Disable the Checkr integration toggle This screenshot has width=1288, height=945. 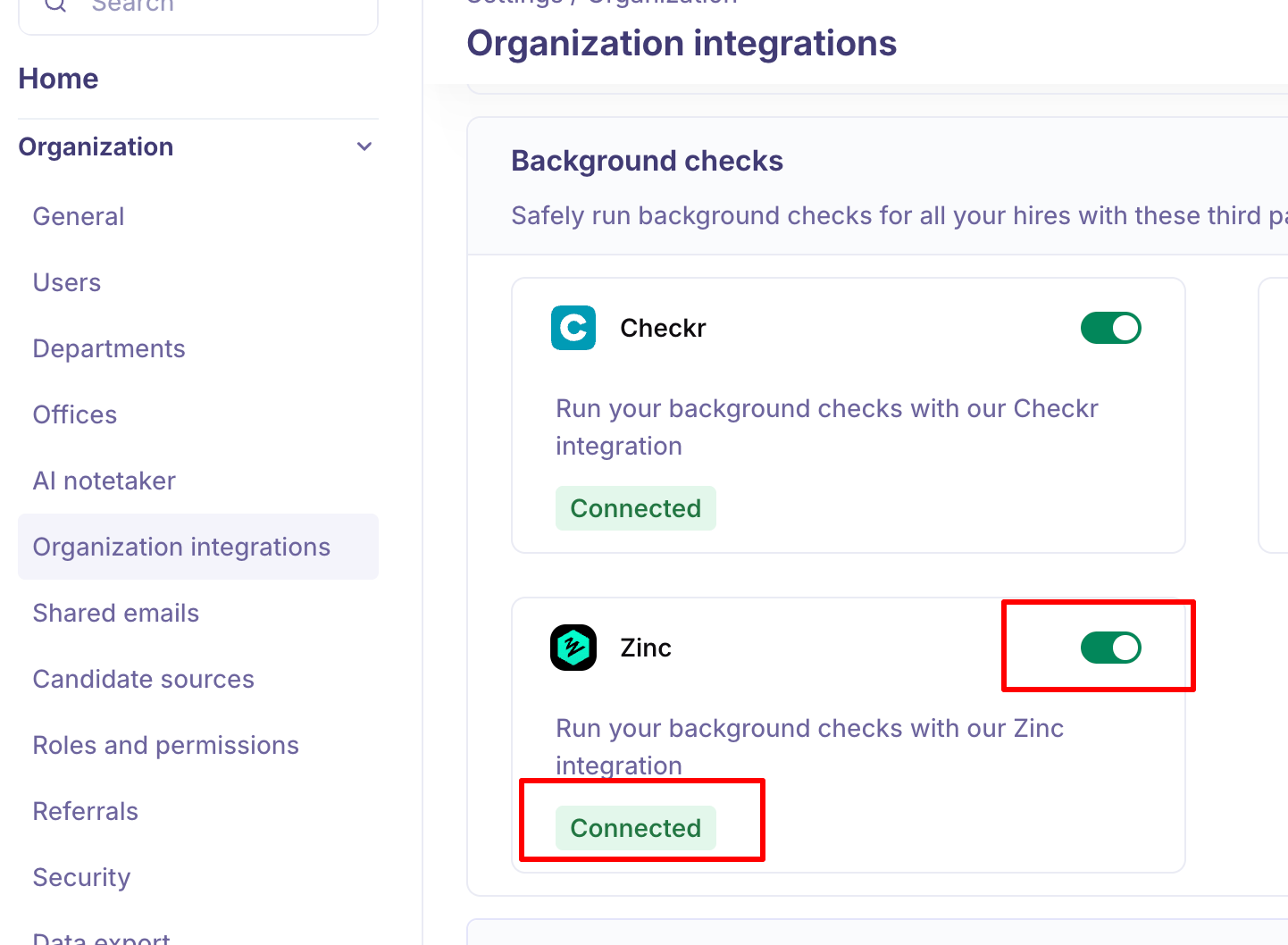[1110, 328]
